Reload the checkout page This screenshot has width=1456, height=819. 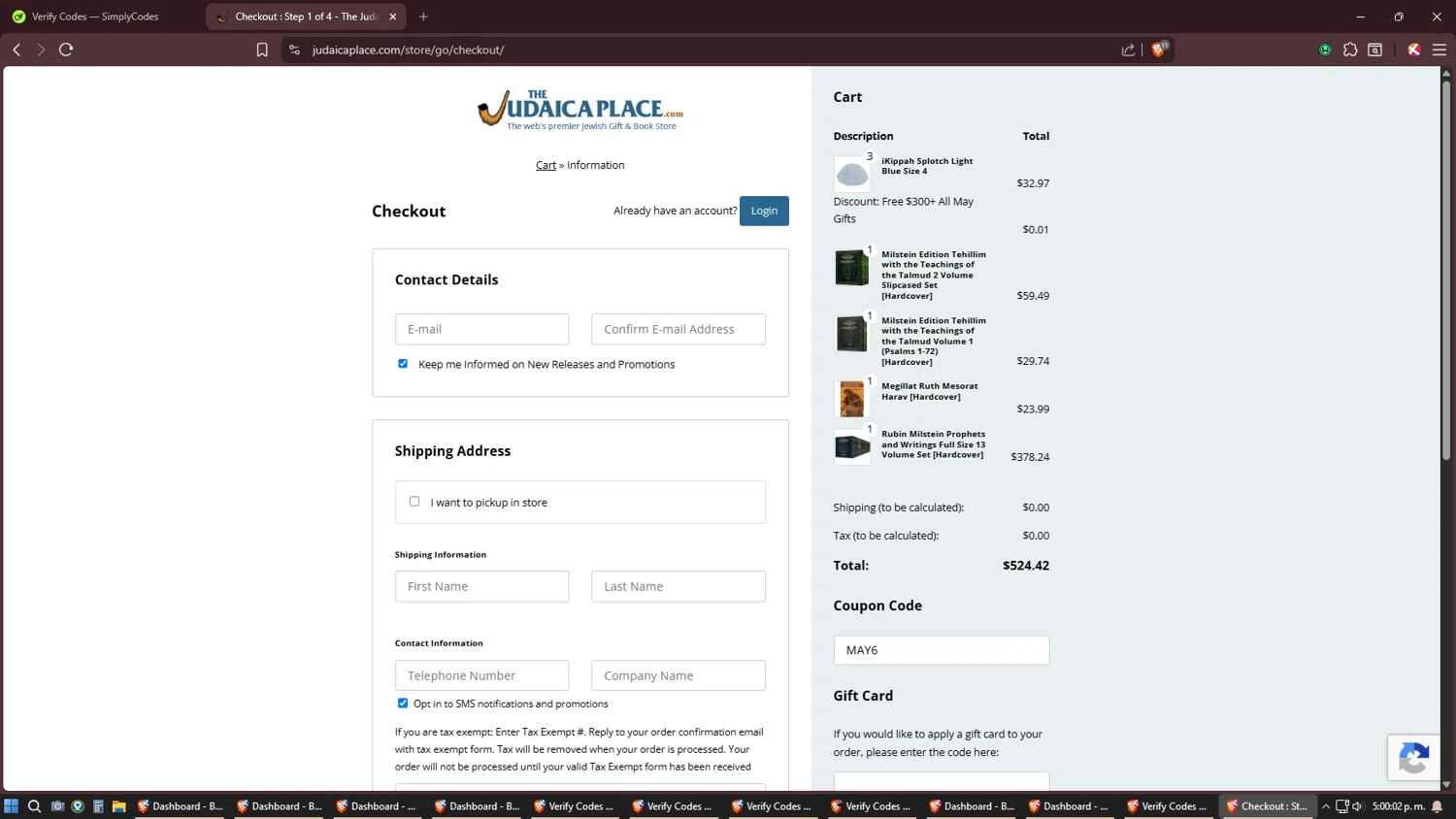point(66,49)
